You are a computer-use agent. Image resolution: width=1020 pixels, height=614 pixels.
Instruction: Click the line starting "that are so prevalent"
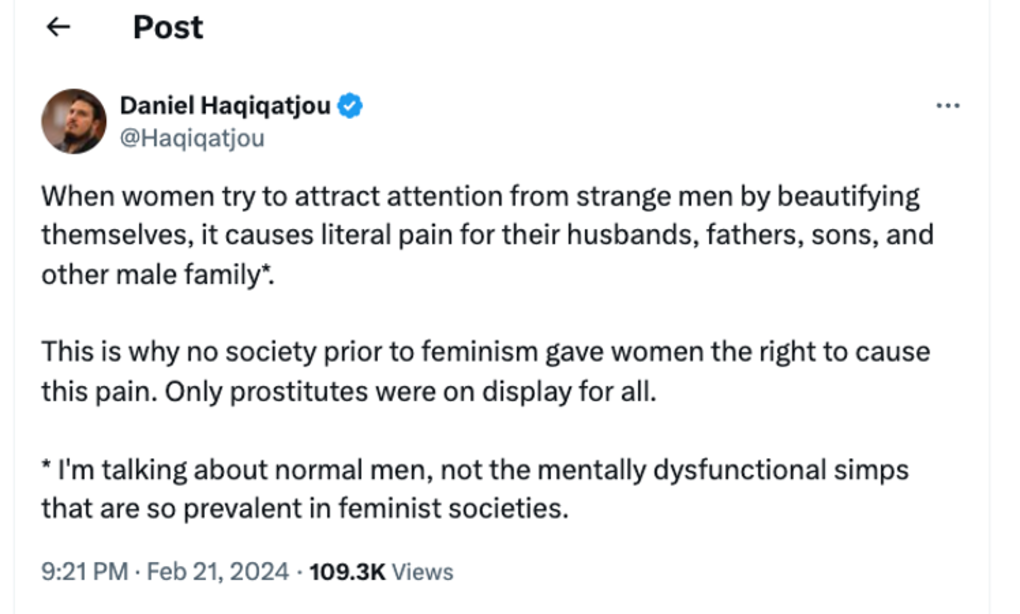pyautogui.click(x=304, y=508)
